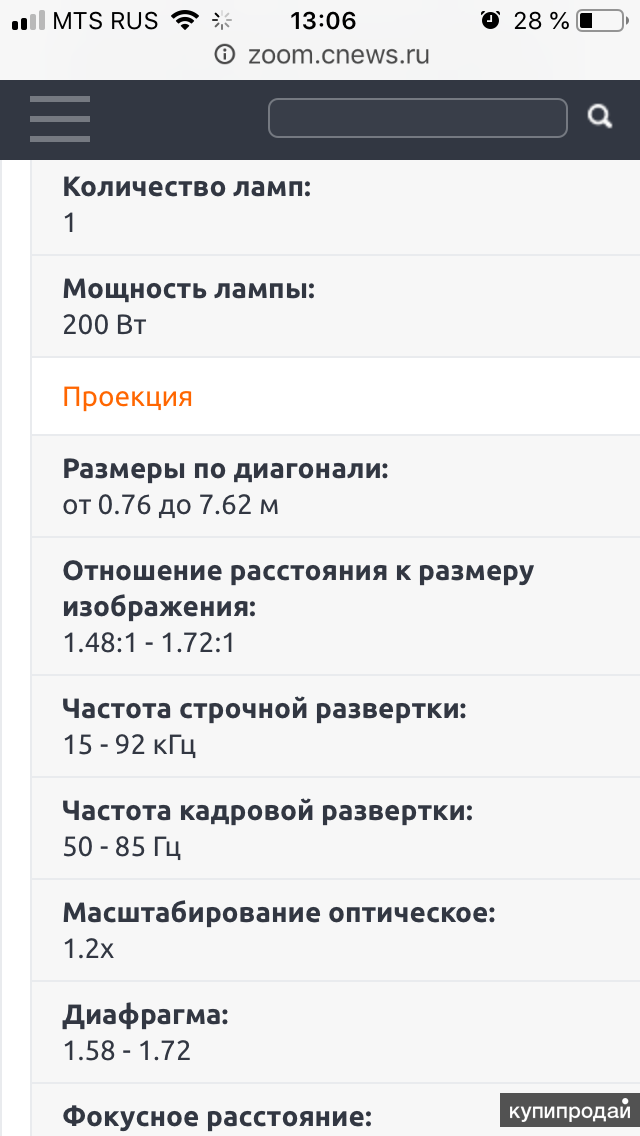Tap the Частота строчной развертки entry
The width and height of the screenshot is (640, 1136).
[x=336, y=727]
